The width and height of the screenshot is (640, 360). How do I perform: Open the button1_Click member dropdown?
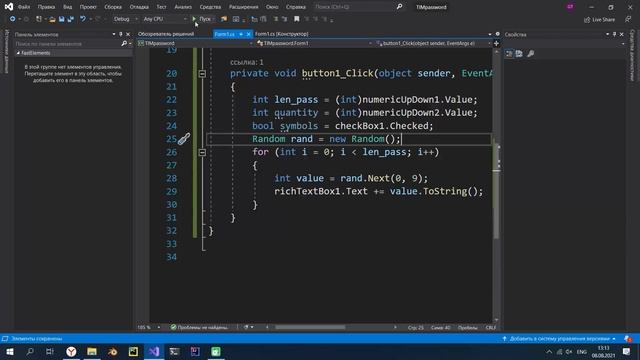433,43
